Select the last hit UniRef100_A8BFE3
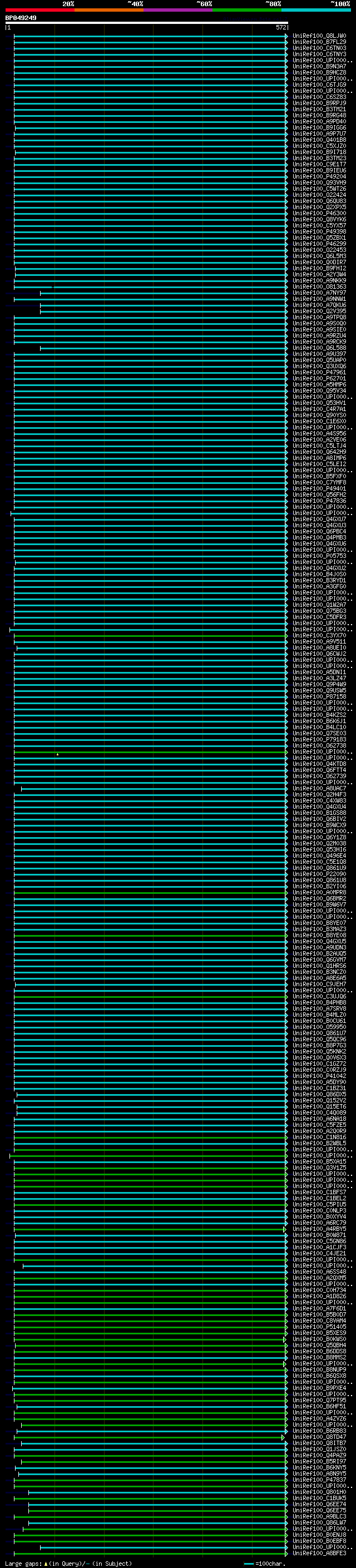Viewport: 356px width, 1568px height. [x=319, y=1554]
